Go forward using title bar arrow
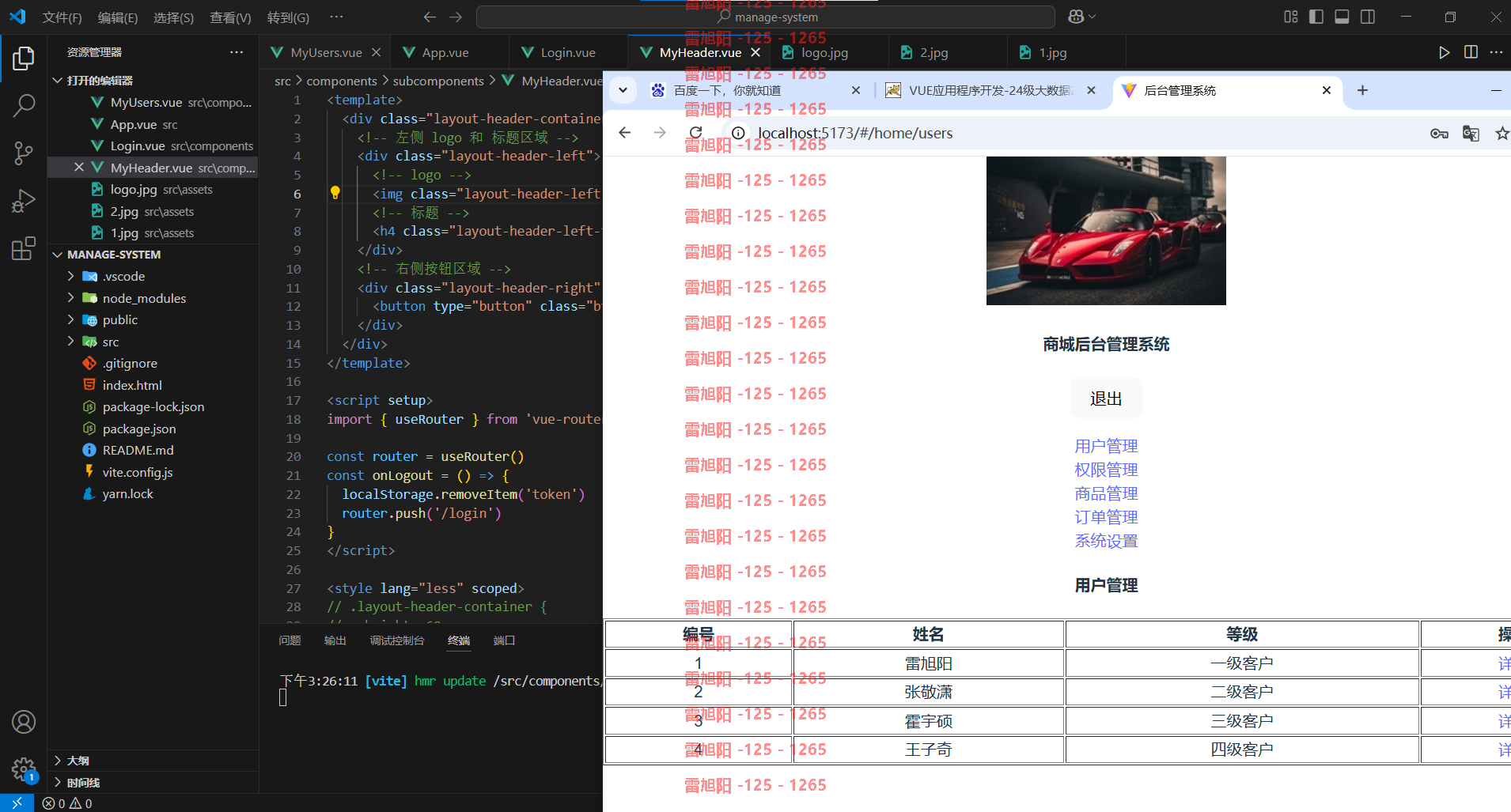1511x812 pixels. click(456, 17)
